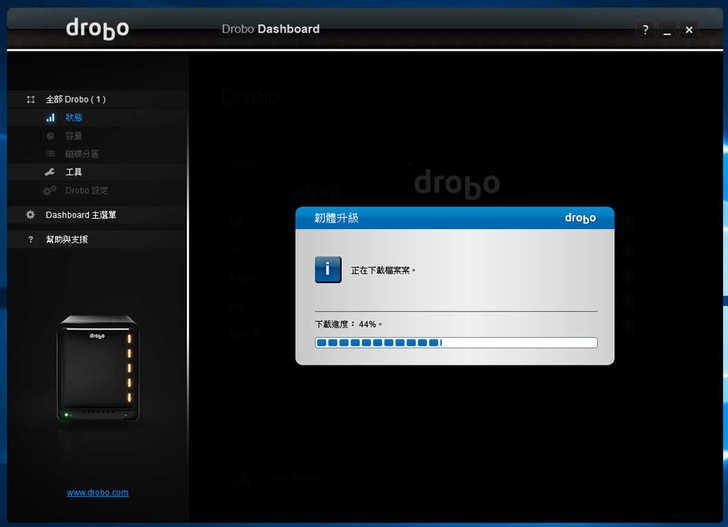Open the 容量 capacity page
The image size is (728, 527).
[73, 136]
